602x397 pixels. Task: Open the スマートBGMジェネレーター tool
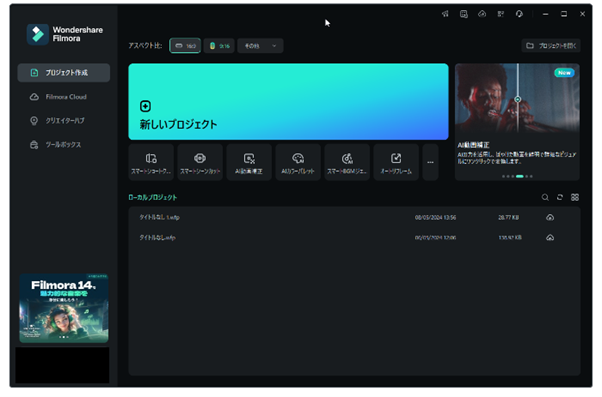click(347, 162)
